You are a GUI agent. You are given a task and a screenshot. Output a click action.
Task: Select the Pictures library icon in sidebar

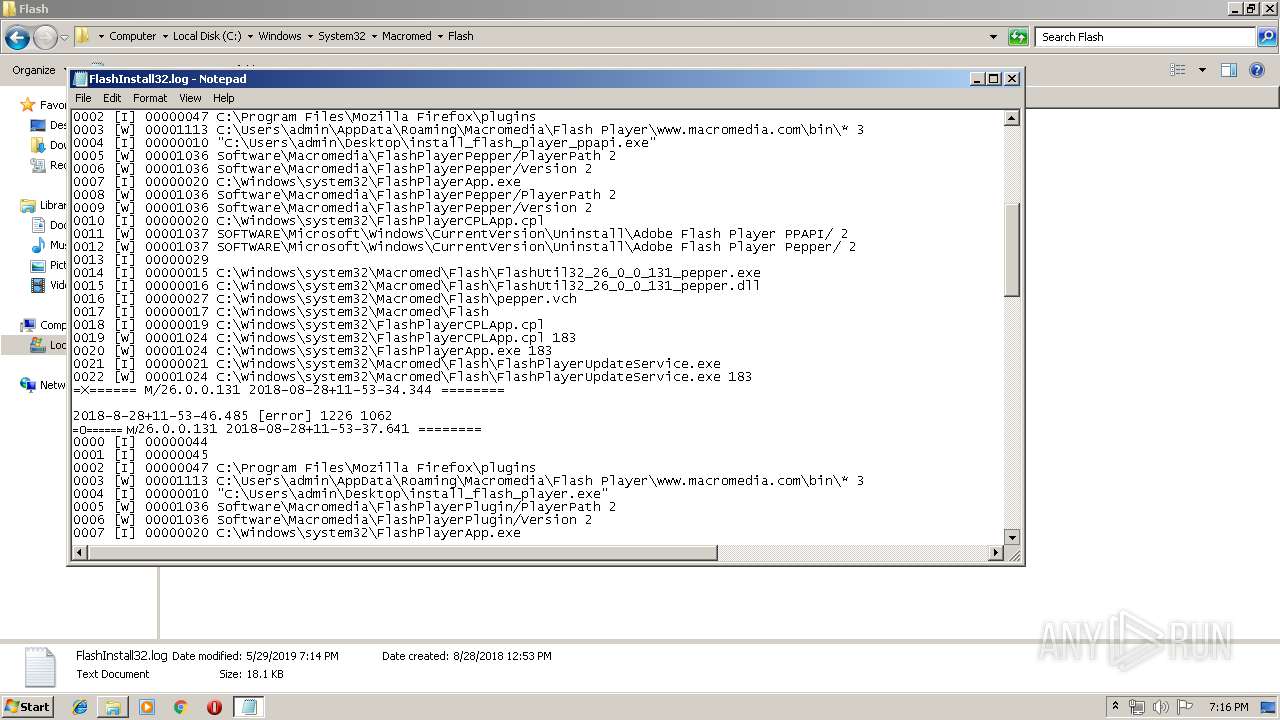(x=38, y=265)
